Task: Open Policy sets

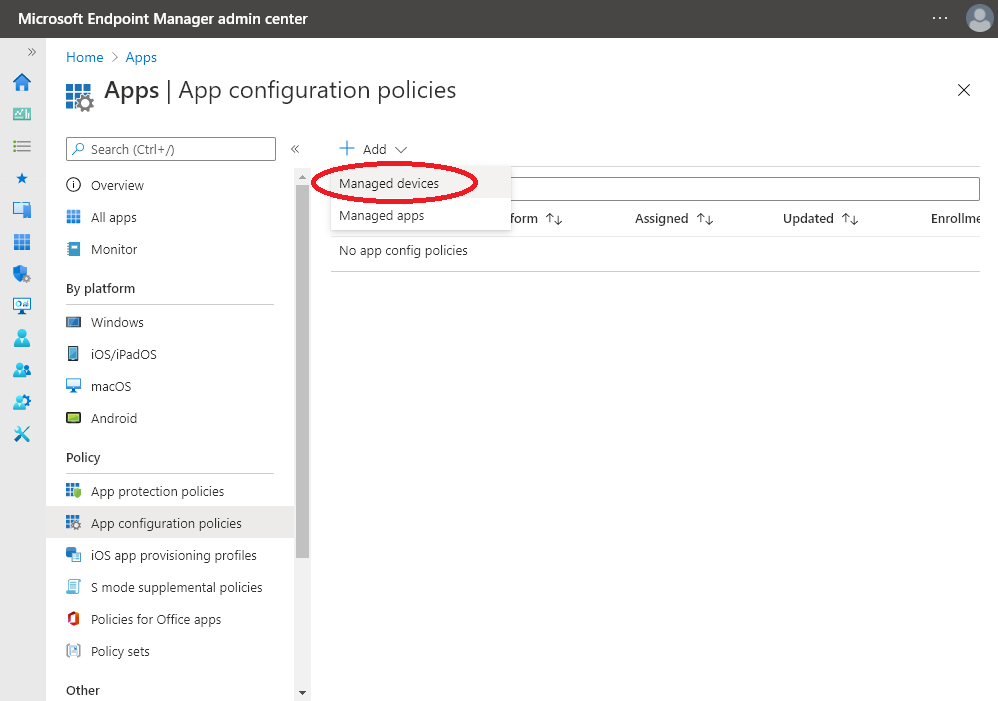Action: pyautogui.click(x=170, y=651)
